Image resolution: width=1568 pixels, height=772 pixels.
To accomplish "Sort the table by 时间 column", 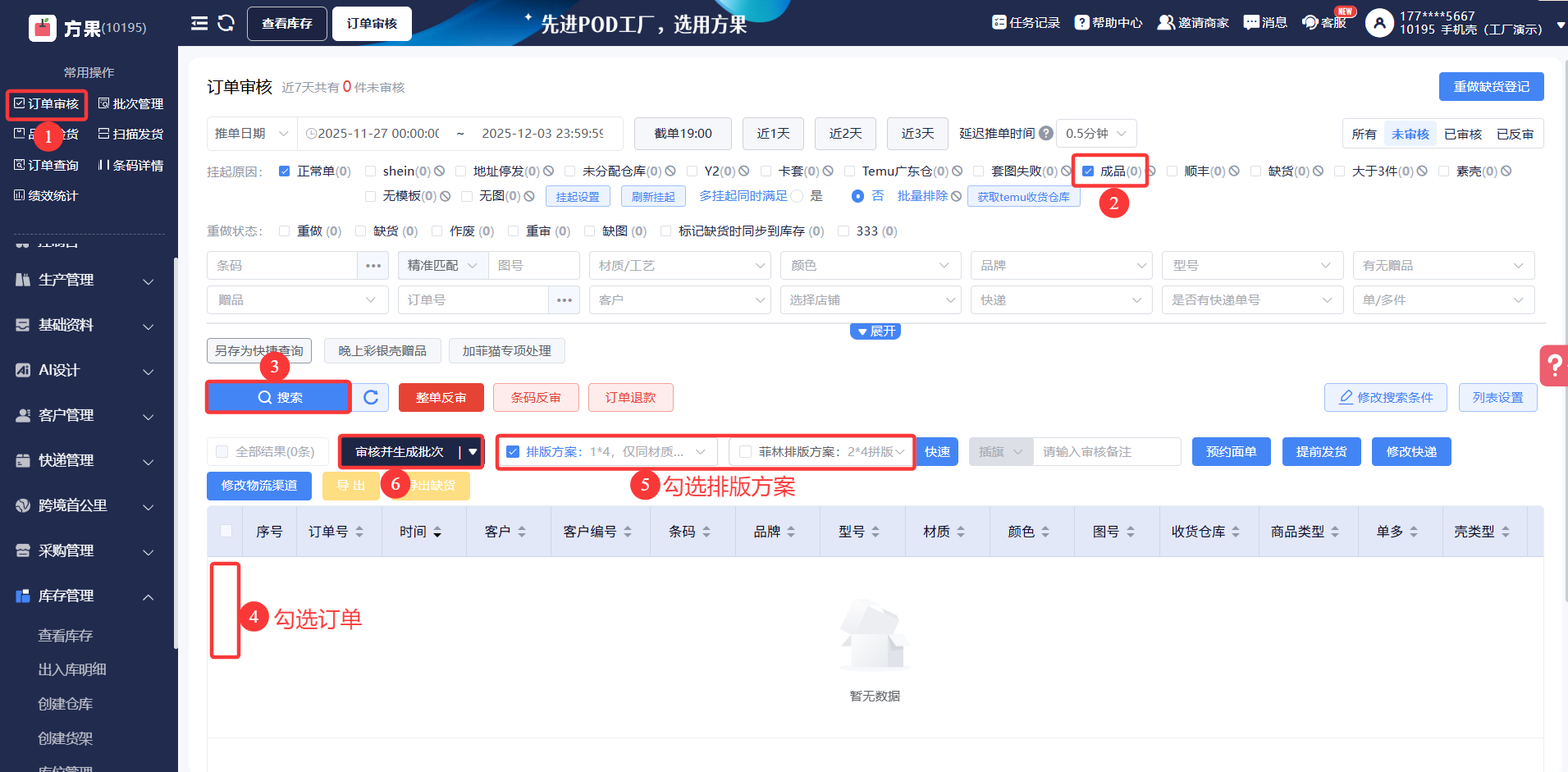I will (437, 532).
